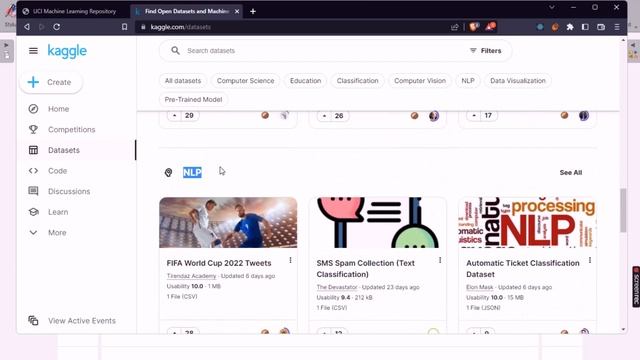Open Discussions in sidebar
Image resolution: width=640 pixels, height=360 pixels.
(69, 191)
